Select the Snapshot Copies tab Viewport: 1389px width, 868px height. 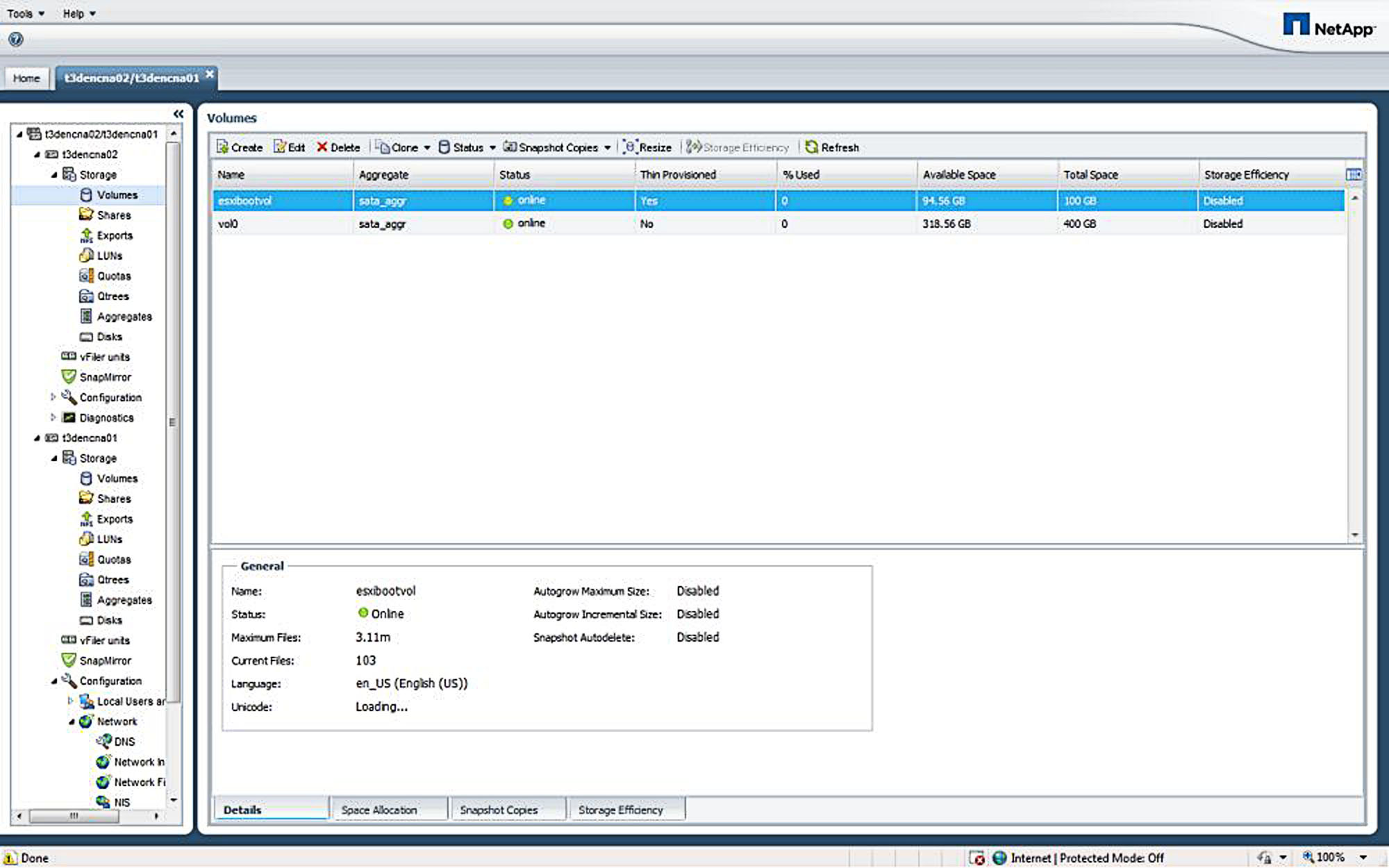498,809
